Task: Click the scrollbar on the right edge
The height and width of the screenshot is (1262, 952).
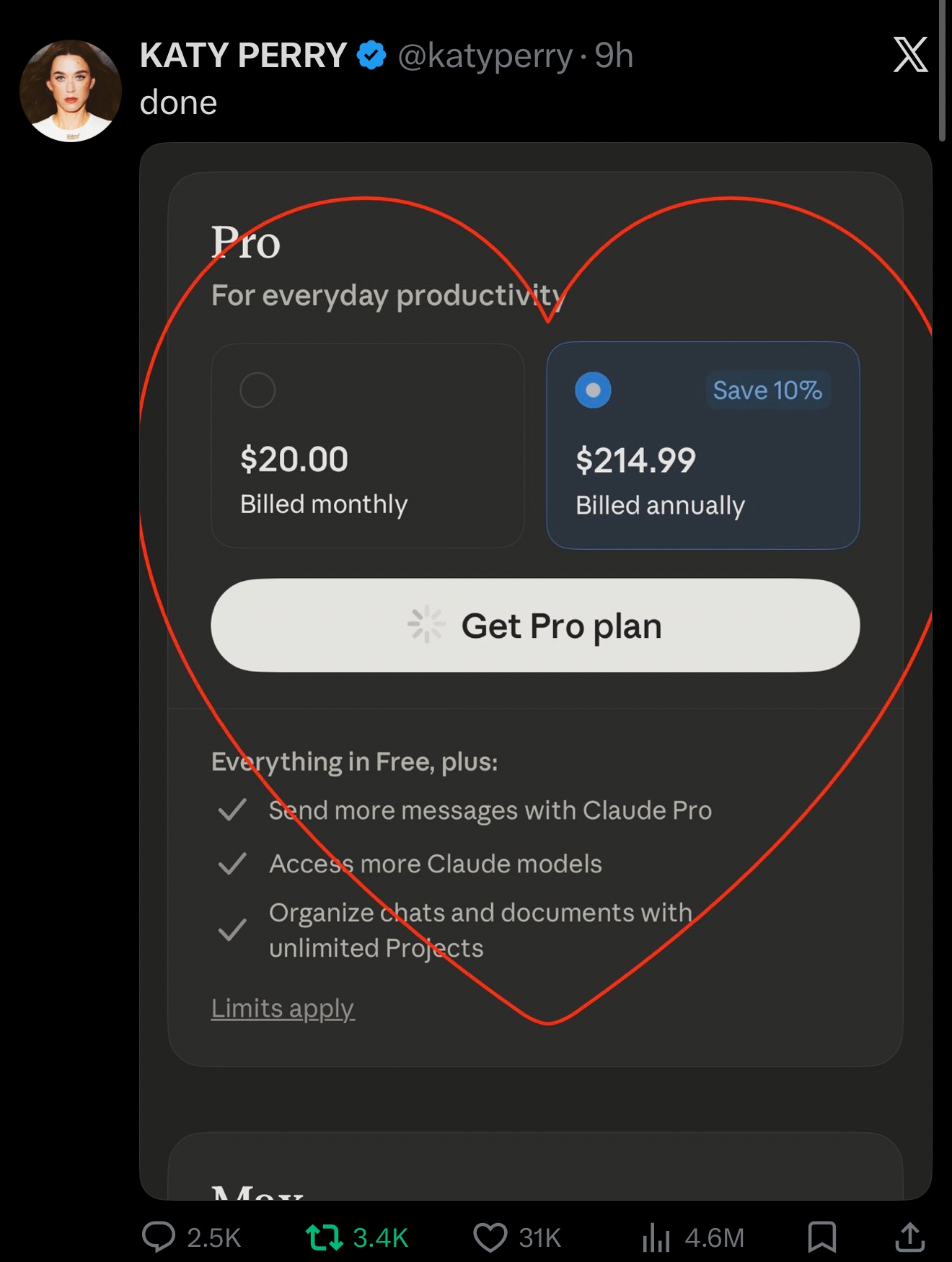Action: (942, 72)
